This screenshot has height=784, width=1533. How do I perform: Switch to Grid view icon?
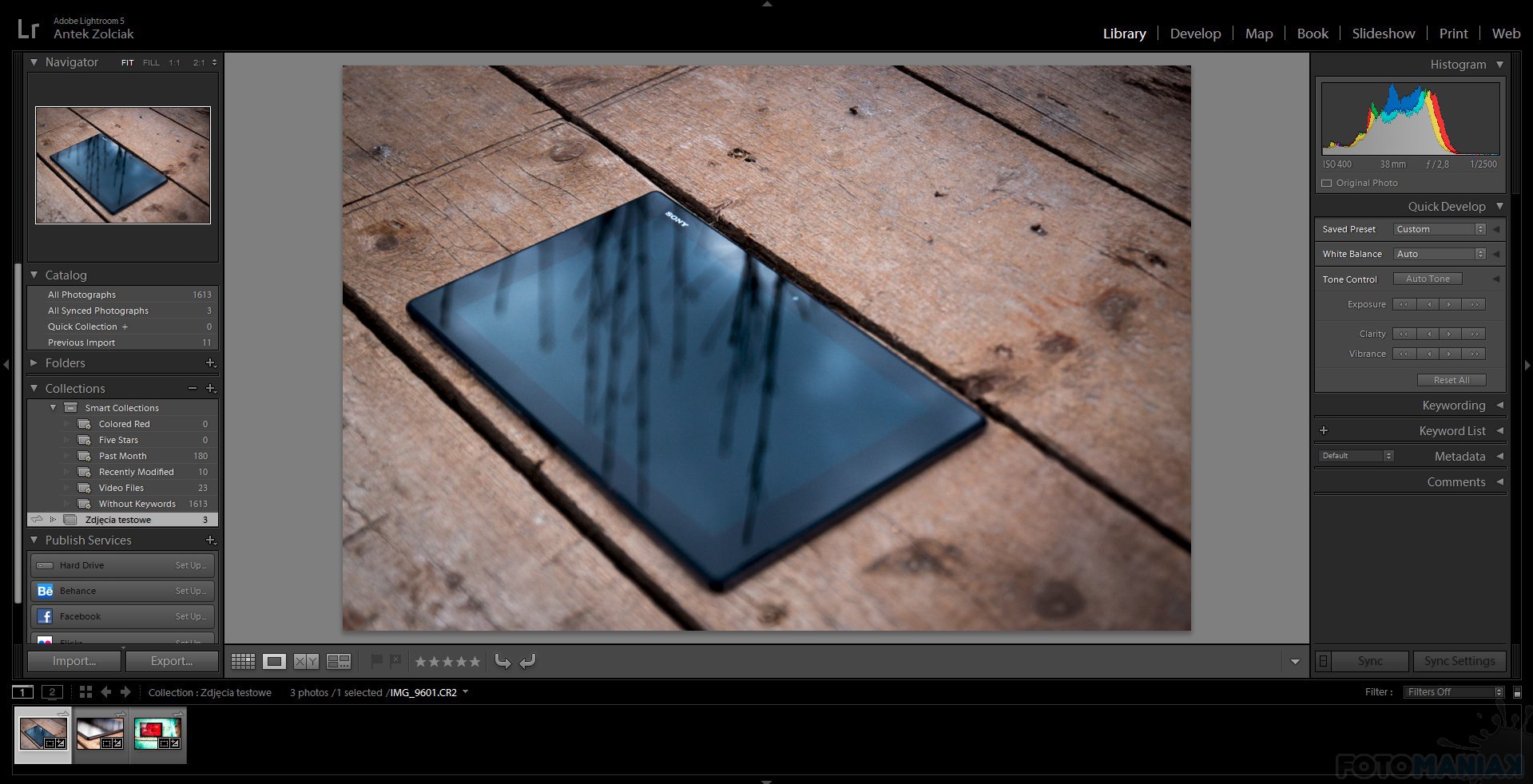coord(243,661)
